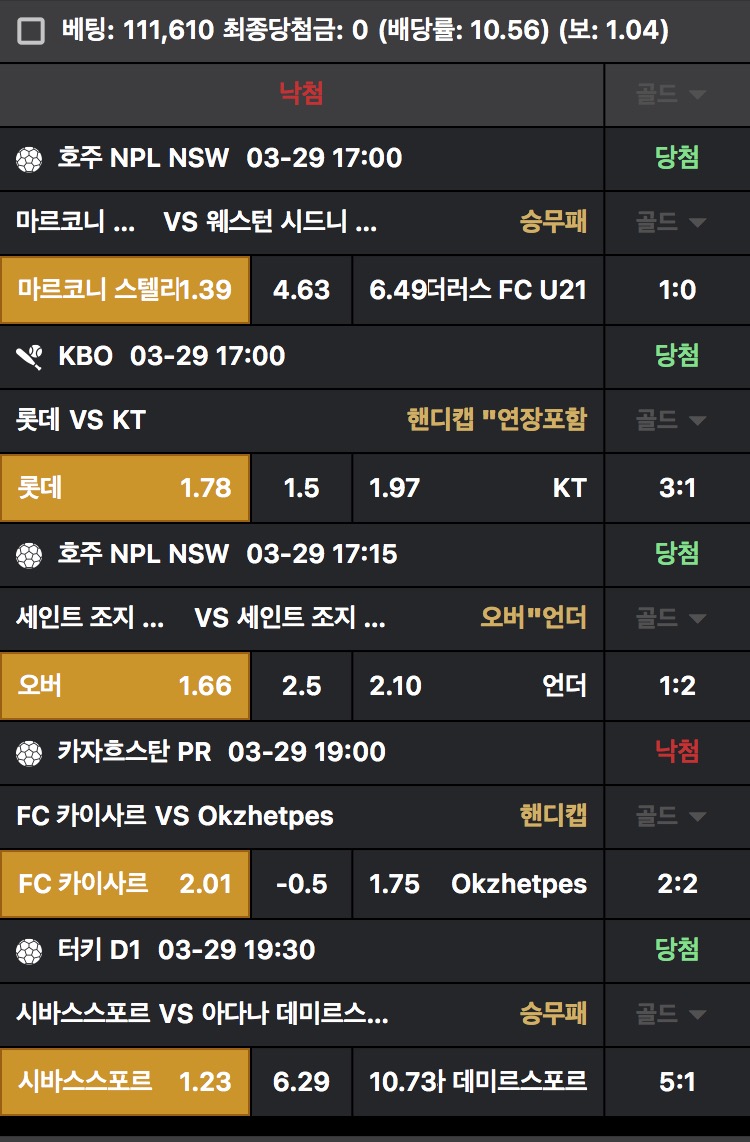Image resolution: width=750 pixels, height=1142 pixels.
Task: Expand 골드 dropdown for 시바스스포르 match
Action: 670,1014
